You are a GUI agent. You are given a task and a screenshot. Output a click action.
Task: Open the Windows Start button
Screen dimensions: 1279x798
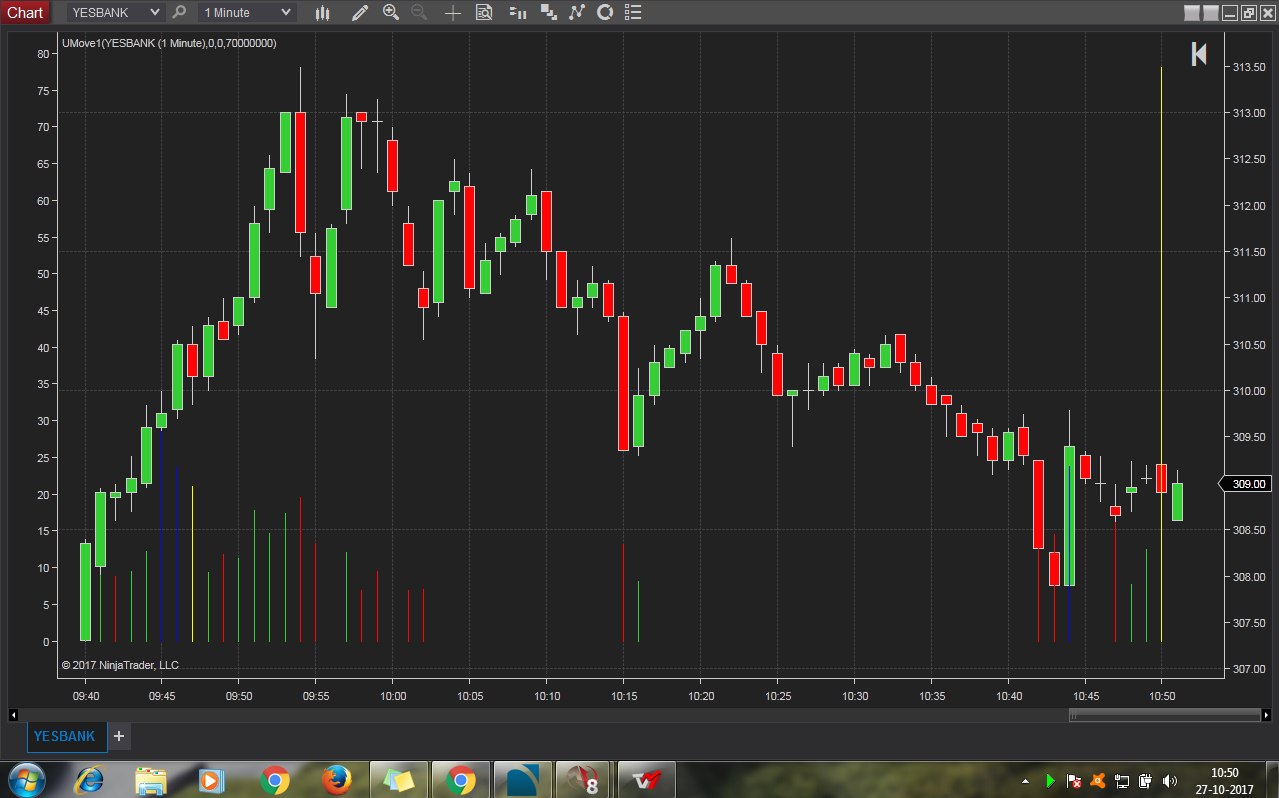click(x=26, y=780)
